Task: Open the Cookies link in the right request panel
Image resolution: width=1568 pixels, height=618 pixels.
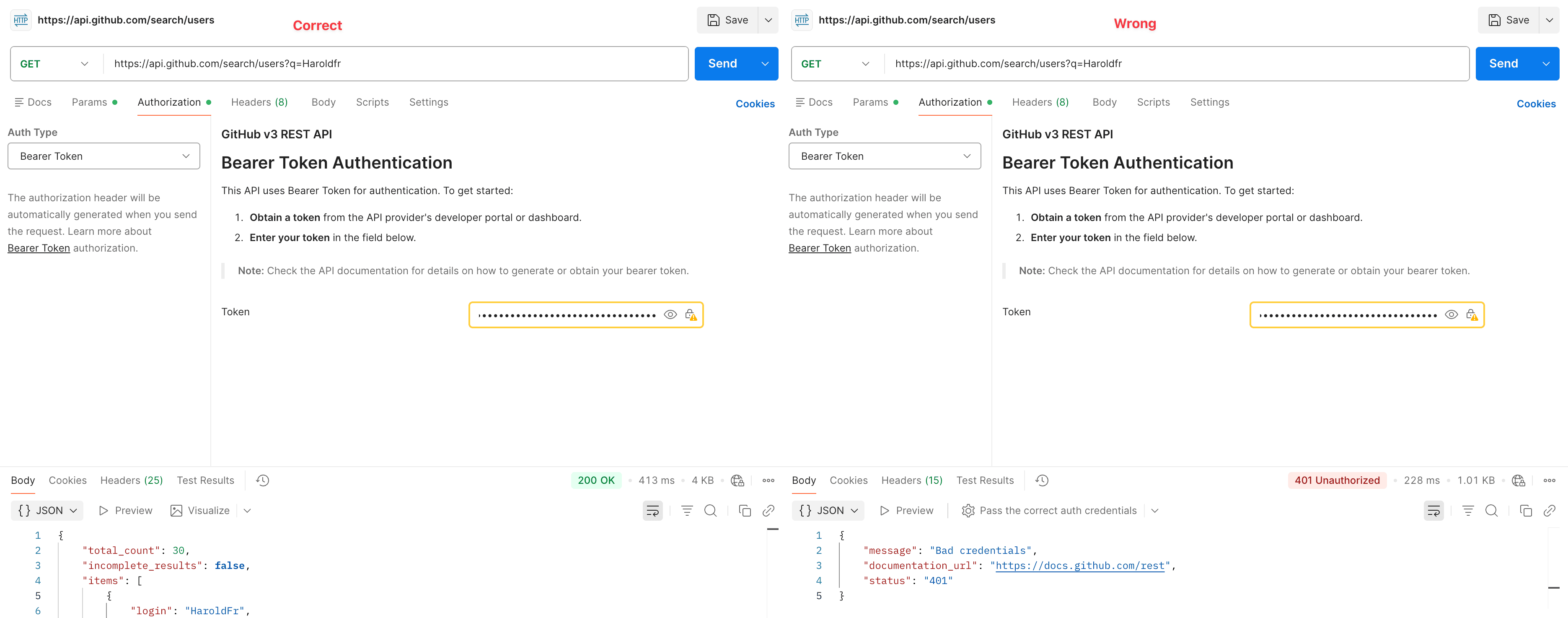Action: tap(1536, 104)
